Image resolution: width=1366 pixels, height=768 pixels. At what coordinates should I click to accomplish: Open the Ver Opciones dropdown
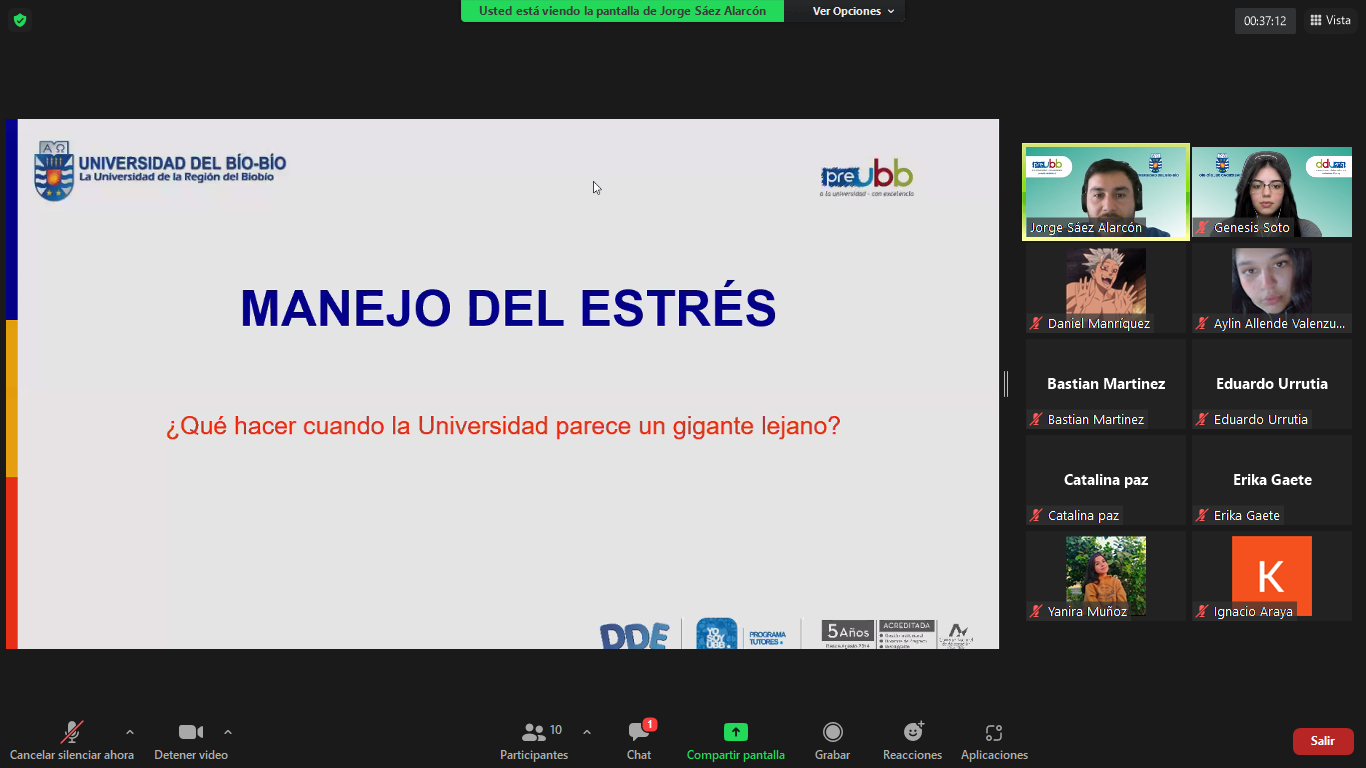pos(853,11)
